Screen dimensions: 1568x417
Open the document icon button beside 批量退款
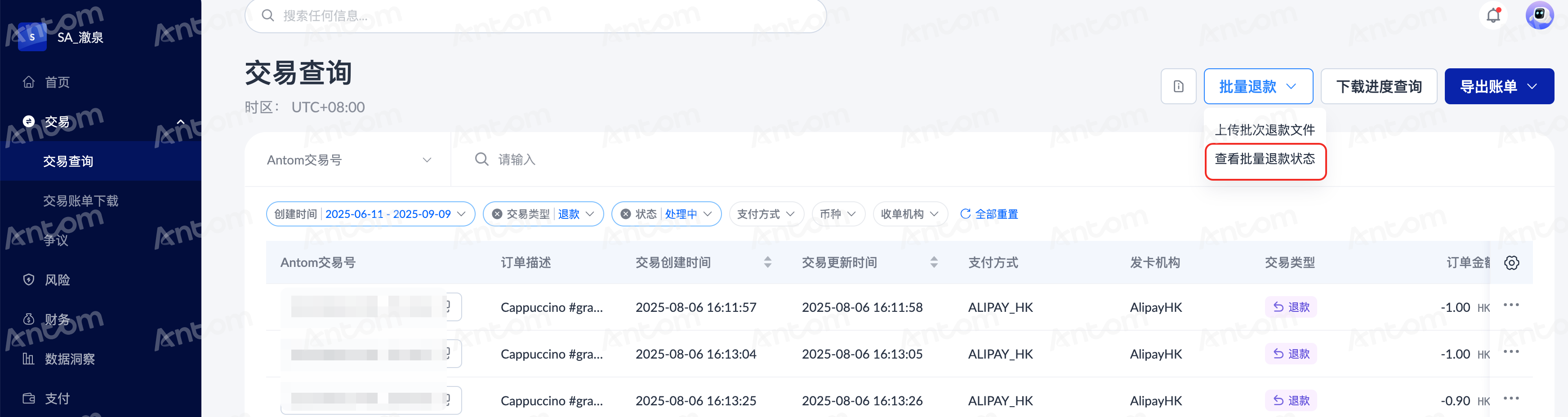pyautogui.click(x=1178, y=86)
